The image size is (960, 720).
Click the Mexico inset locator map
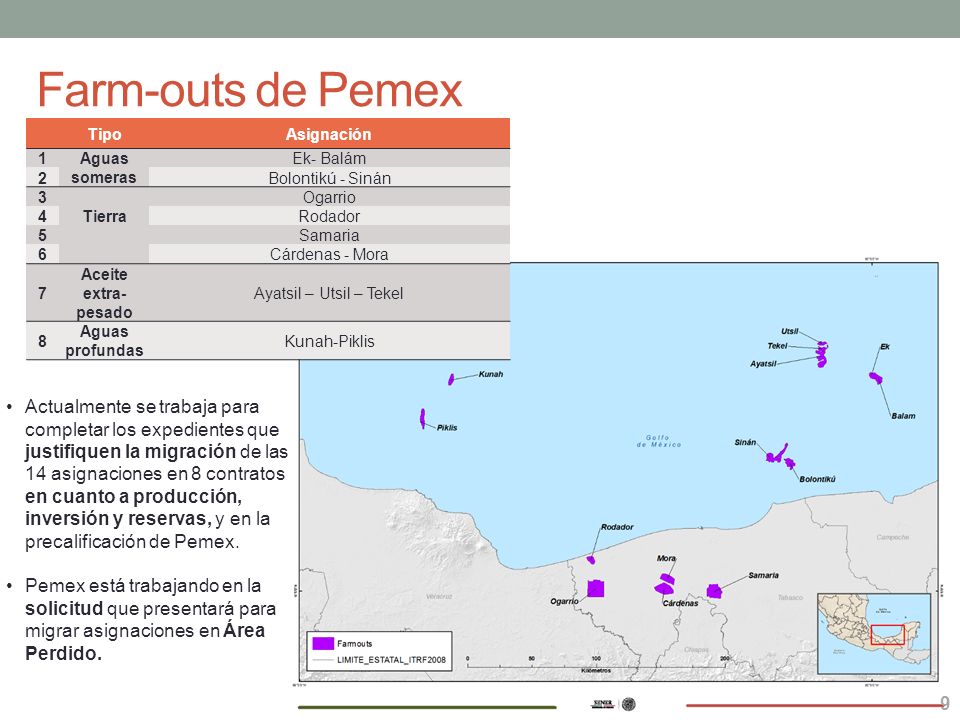pos(874,633)
